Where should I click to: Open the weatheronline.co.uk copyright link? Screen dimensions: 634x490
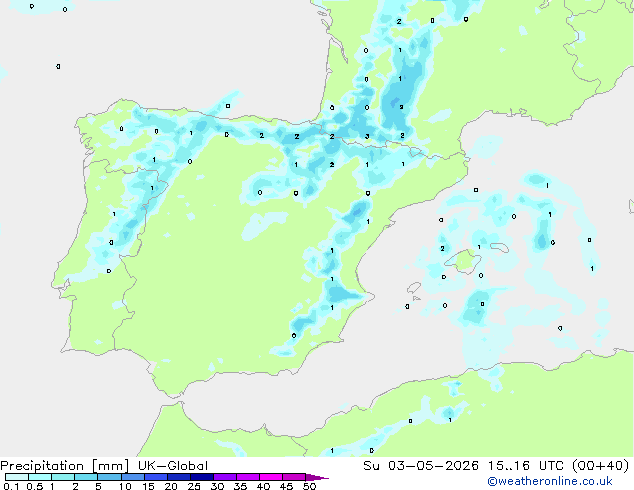(x=550, y=481)
